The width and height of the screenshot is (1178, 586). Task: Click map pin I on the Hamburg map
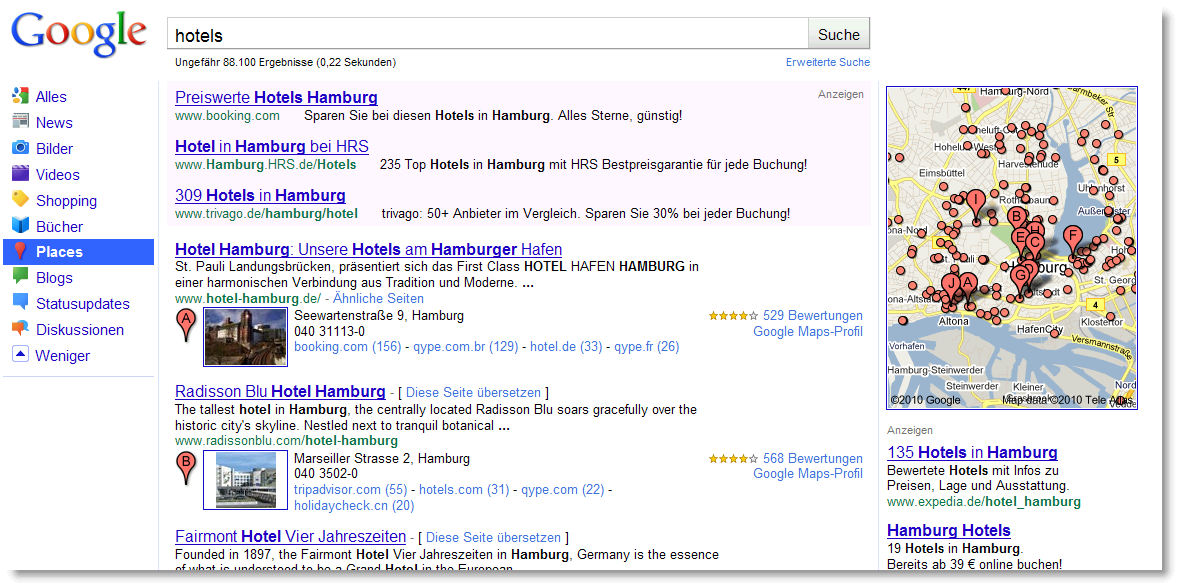pyautogui.click(x=975, y=207)
